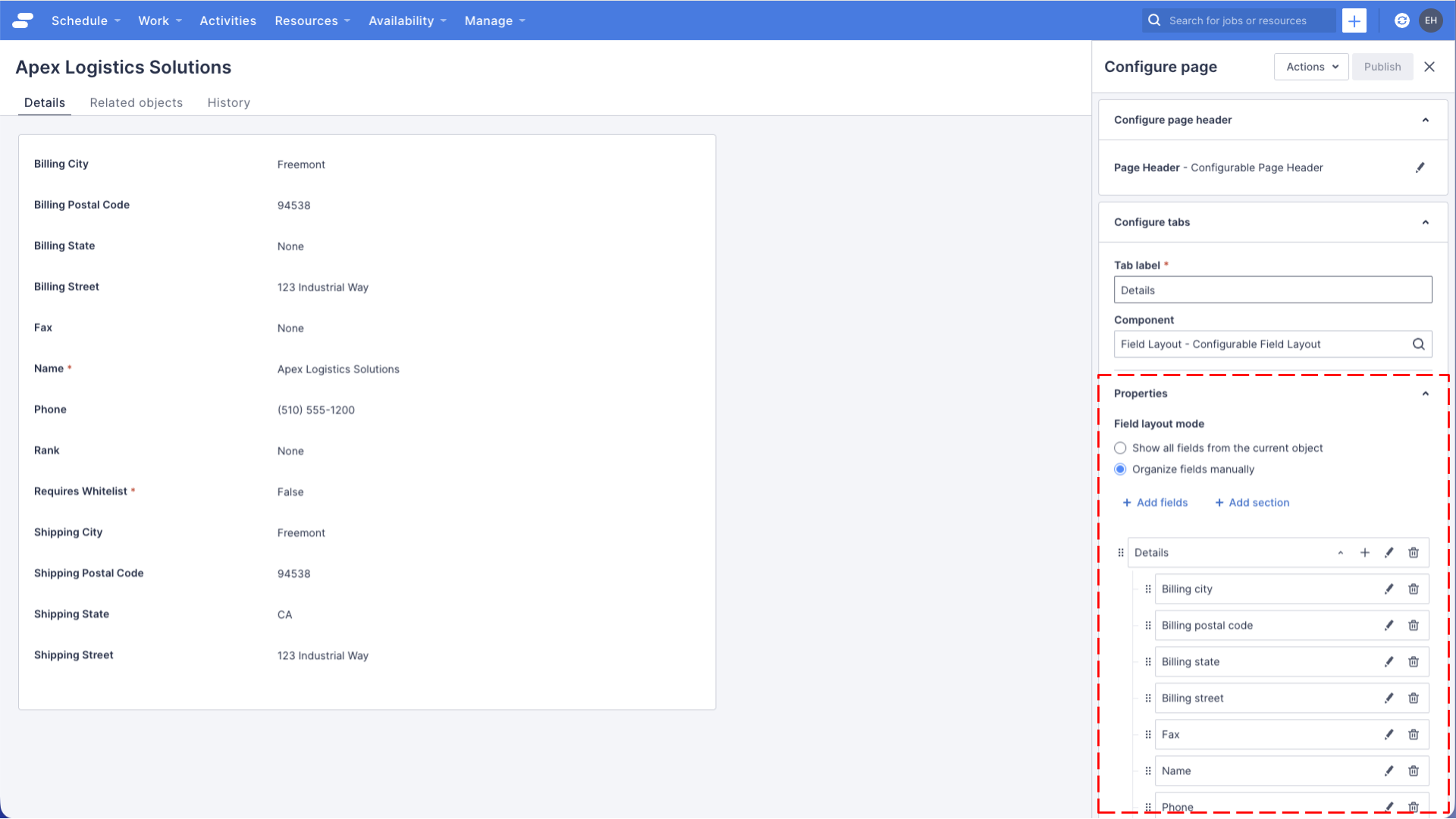Open the Component search magnifier
The height and width of the screenshot is (819, 1456).
pyautogui.click(x=1419, y=344)
